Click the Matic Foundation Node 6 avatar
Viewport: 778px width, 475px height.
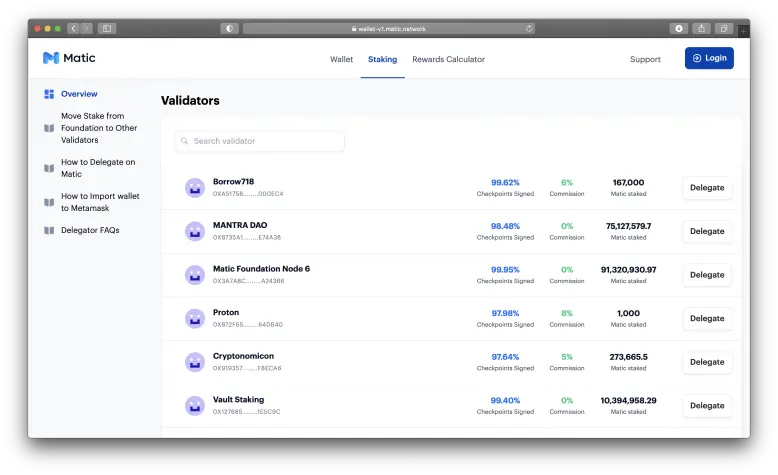(x=195, y=275)
